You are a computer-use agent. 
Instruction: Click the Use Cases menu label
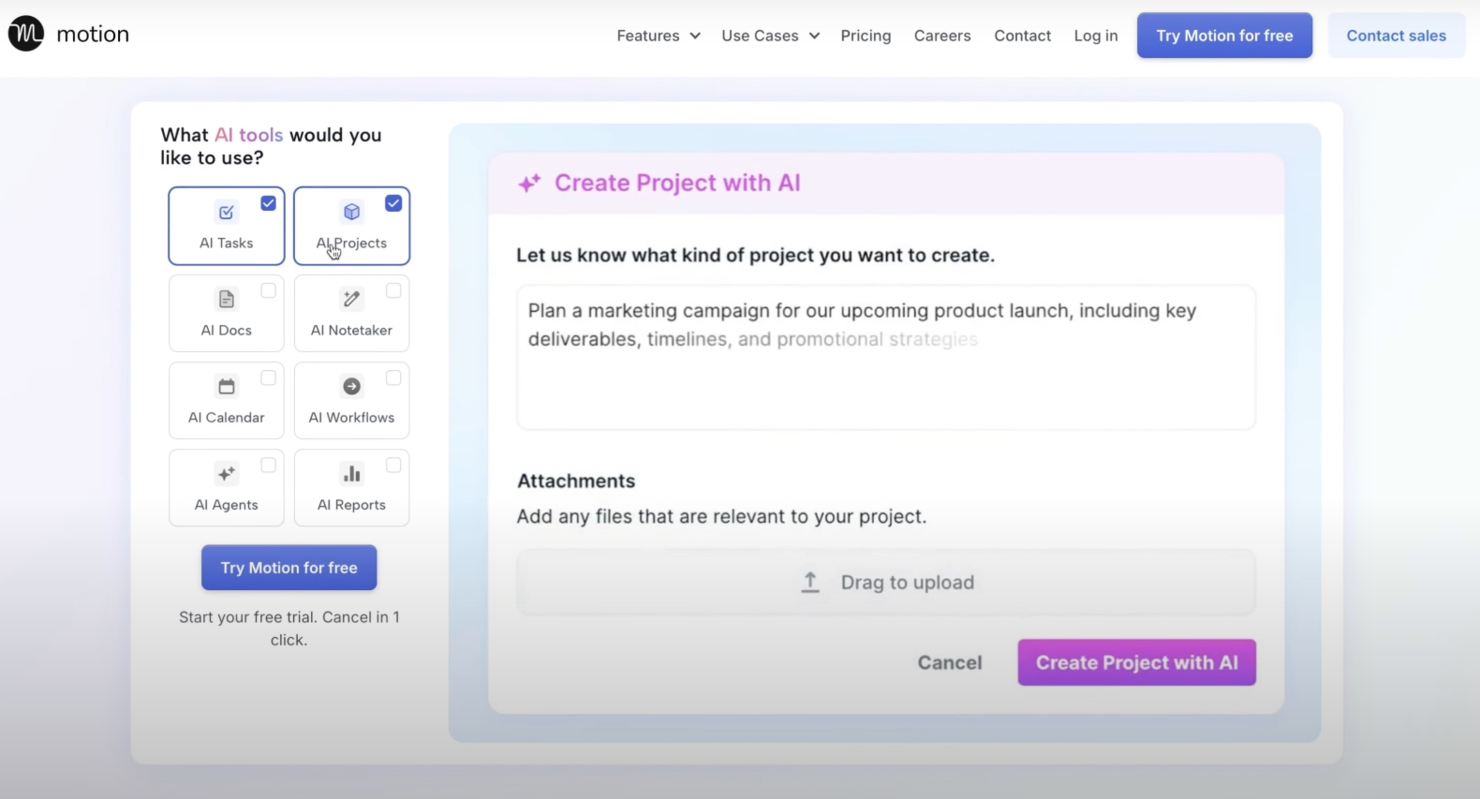(760, 35)
